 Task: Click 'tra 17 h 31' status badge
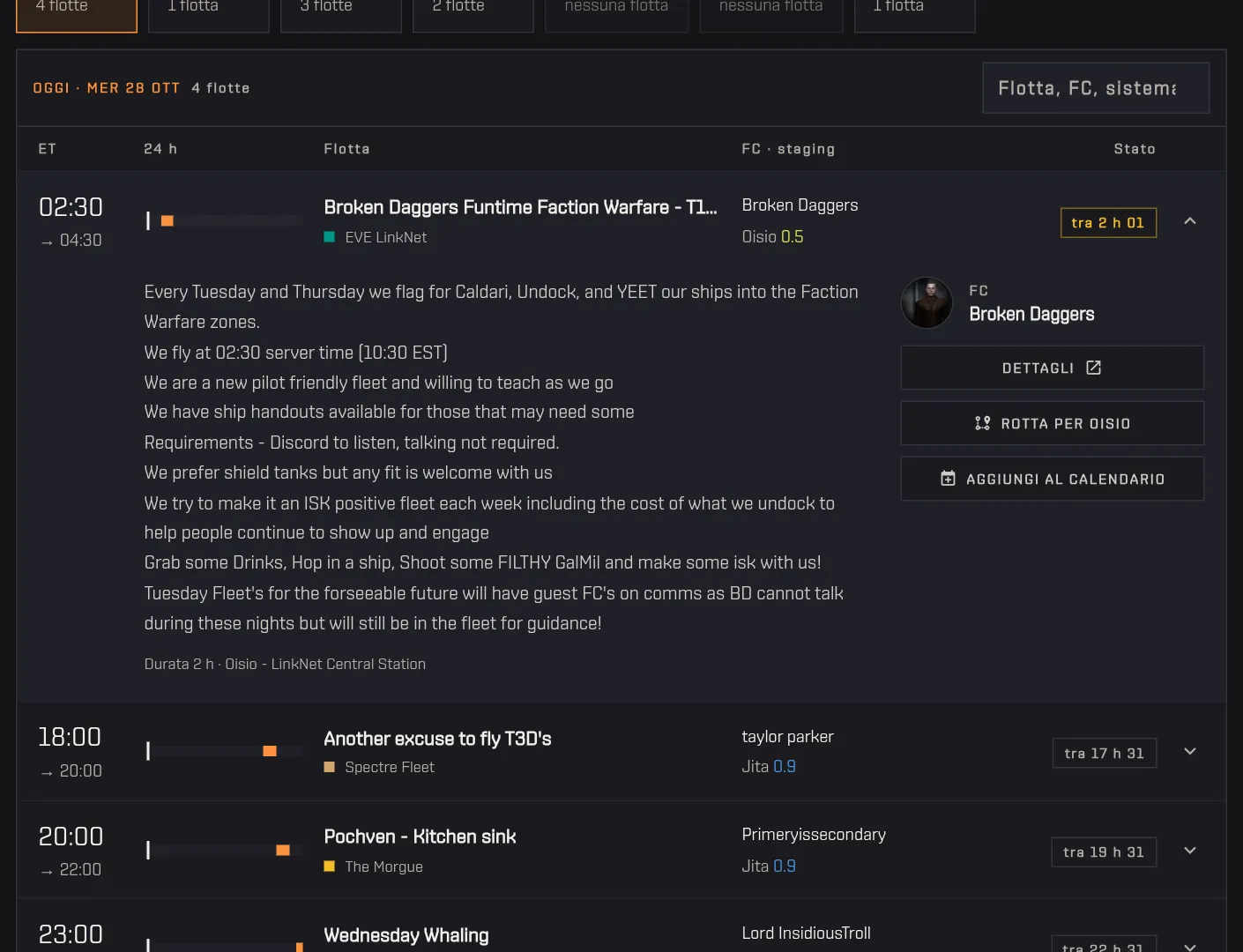click(x=1105, y=754)
